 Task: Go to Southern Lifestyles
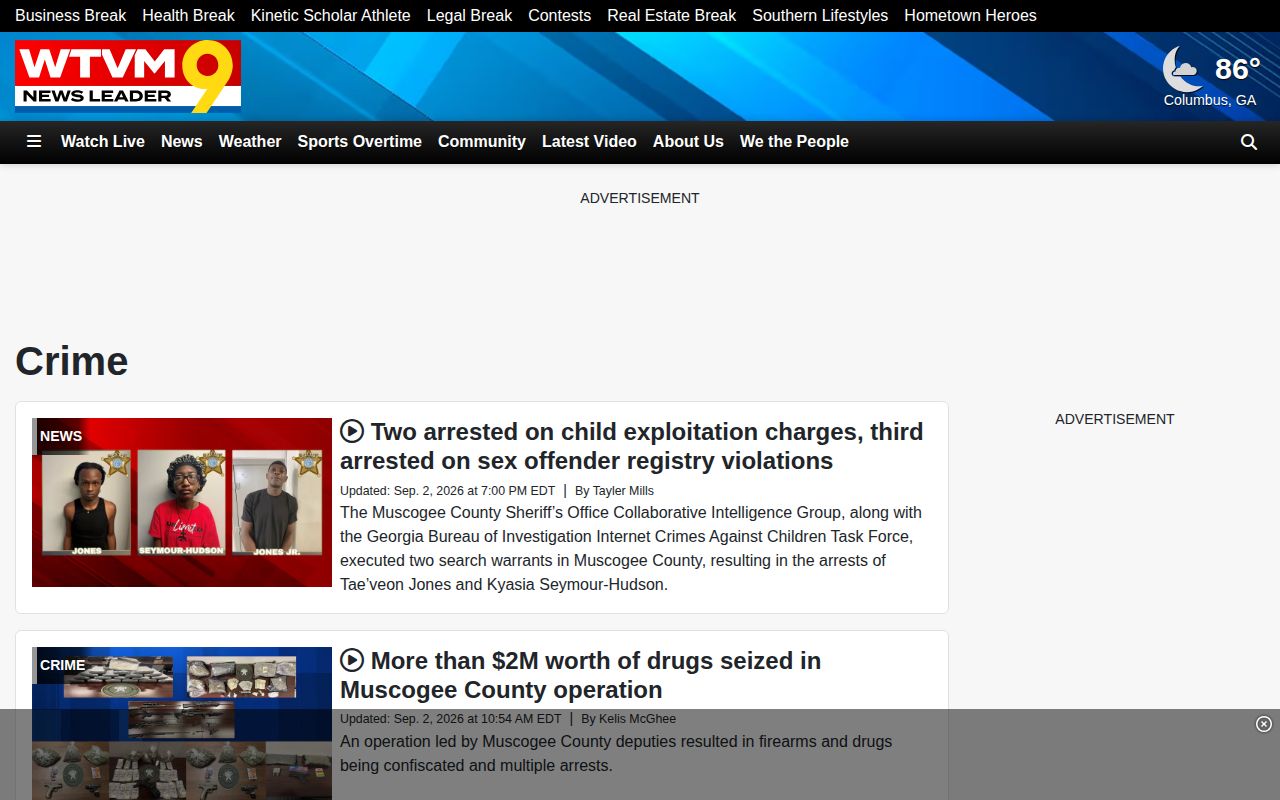point(820,15)
